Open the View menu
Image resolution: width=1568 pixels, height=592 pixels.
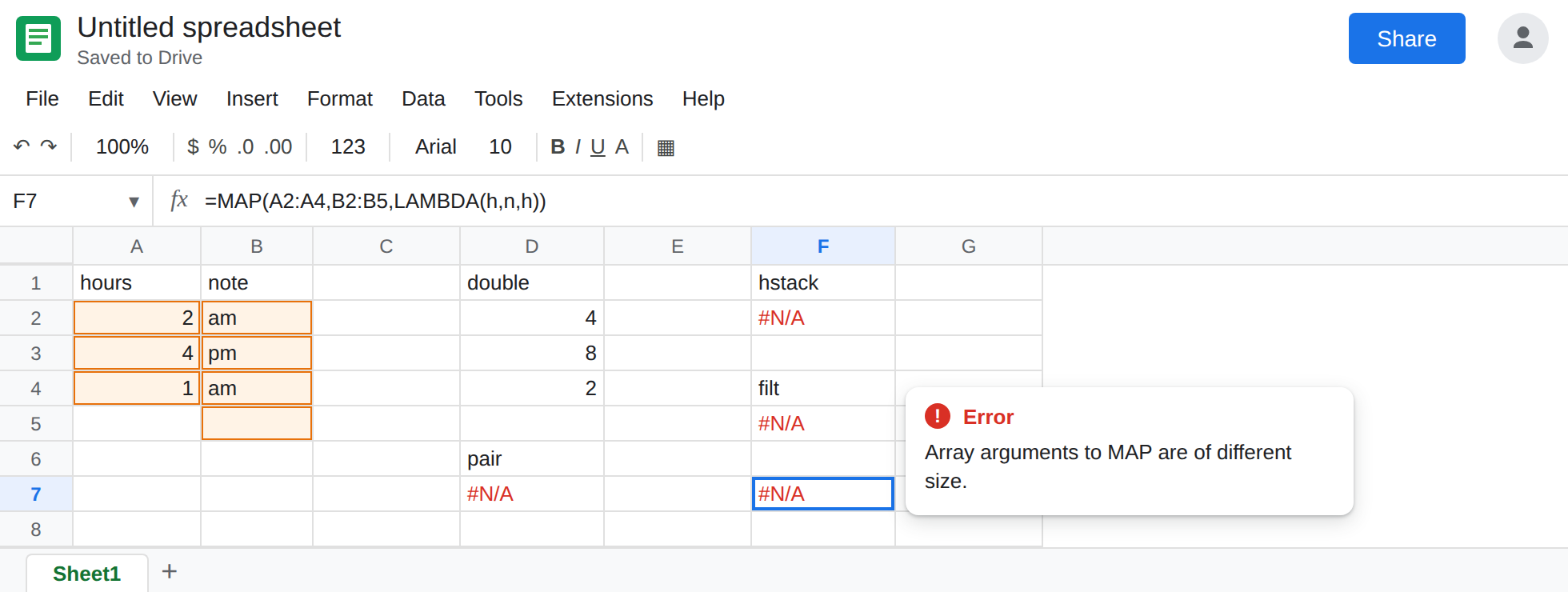[x=174, y=98]
